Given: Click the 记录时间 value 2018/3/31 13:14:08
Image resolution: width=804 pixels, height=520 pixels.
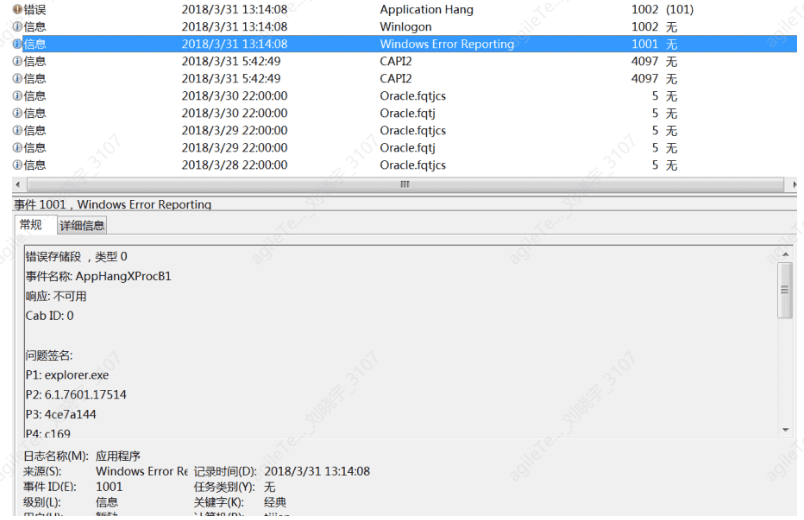Looking at the screenshot, I should tap(317, 471).
